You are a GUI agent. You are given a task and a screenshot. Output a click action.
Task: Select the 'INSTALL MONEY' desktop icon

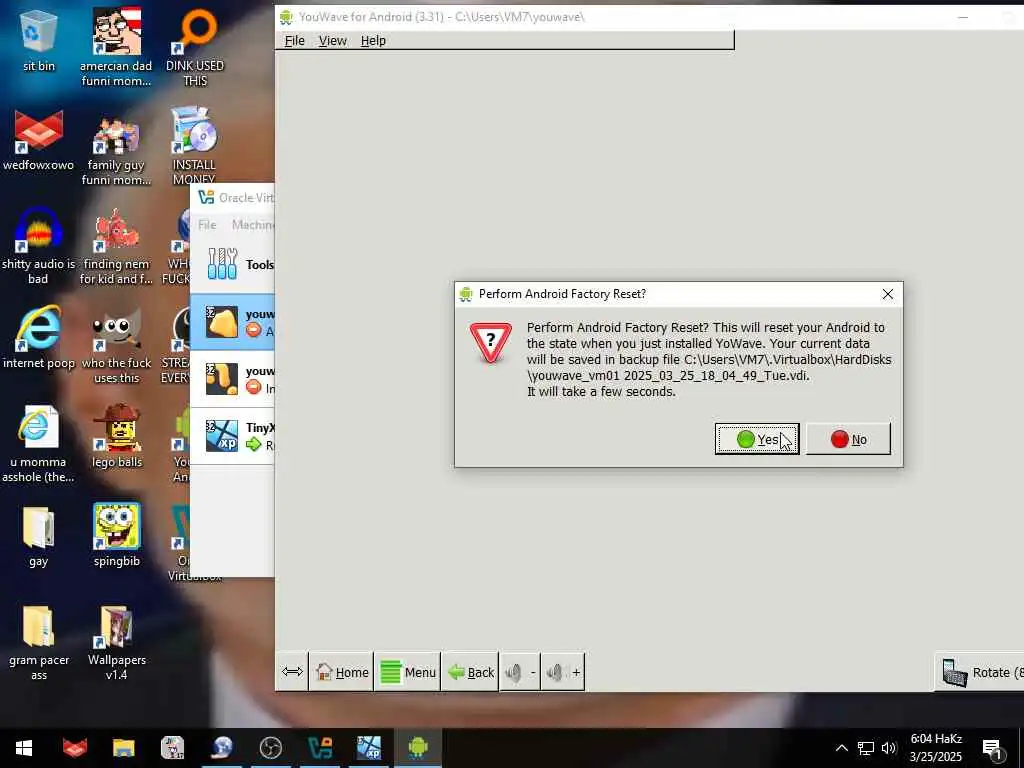pos(194,145)
